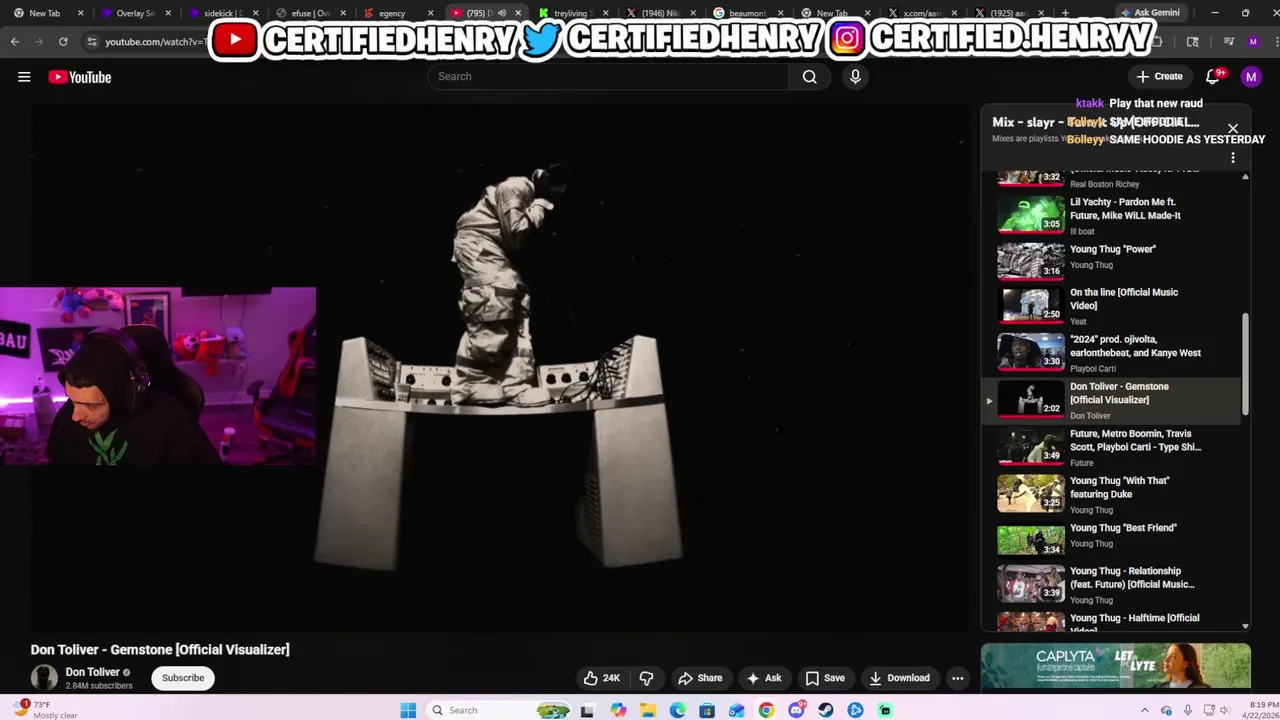This screenshot has height=720, width=1280.
Task: Click the magnifier search button
Action: (x=810, y=76)
